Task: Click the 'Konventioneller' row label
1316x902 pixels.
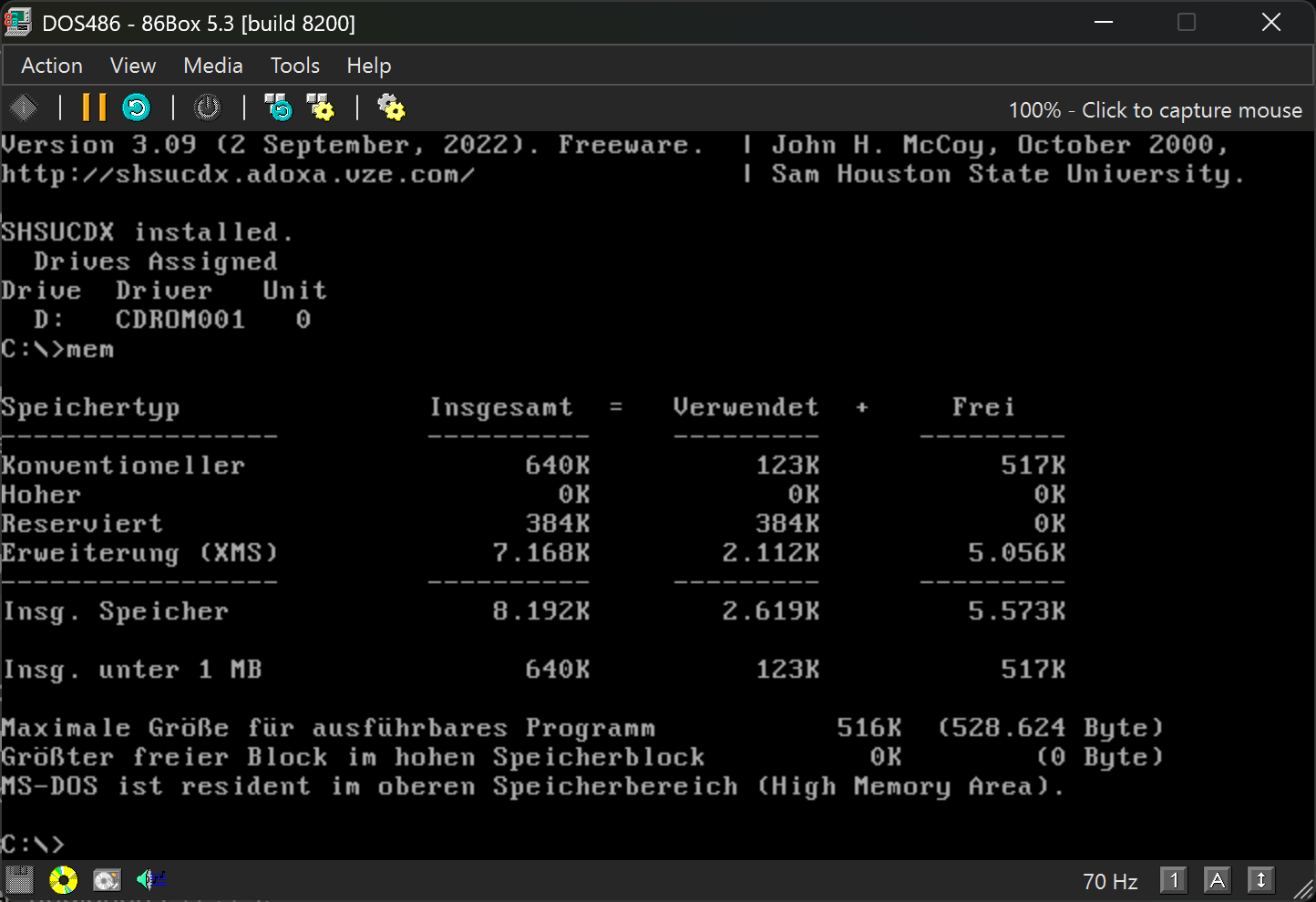Action: coord(123,466)
